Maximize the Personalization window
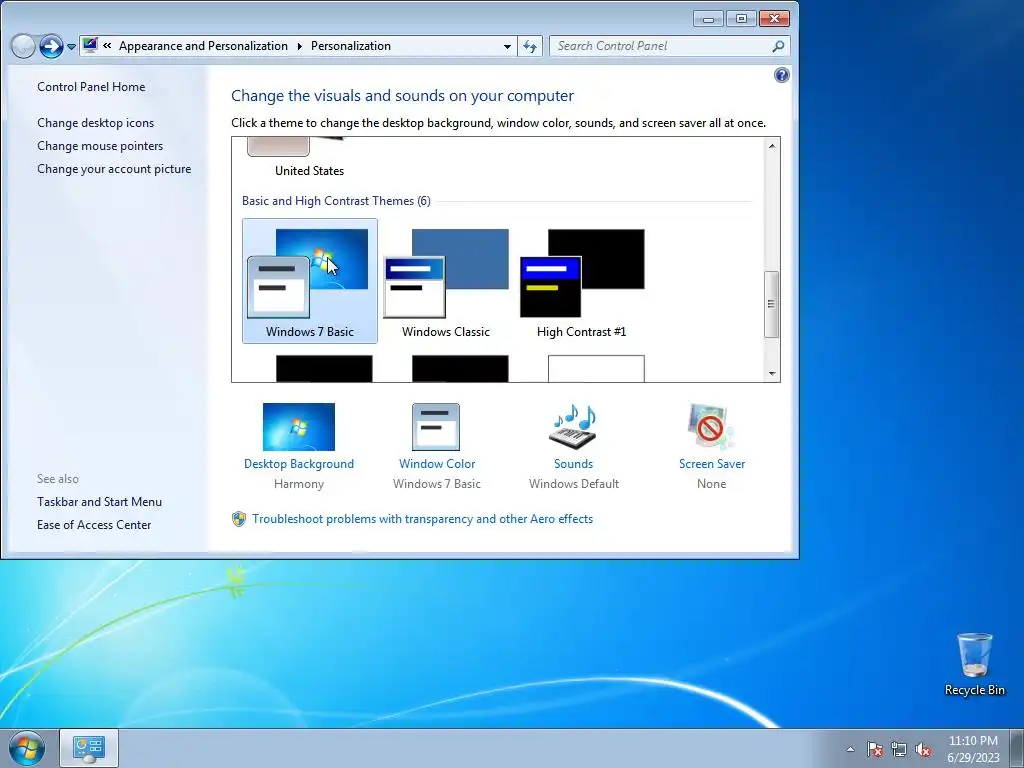Image resolution: width=1024 pixels, height=768 pixels. pyautogui.click(x=741, y=19)
